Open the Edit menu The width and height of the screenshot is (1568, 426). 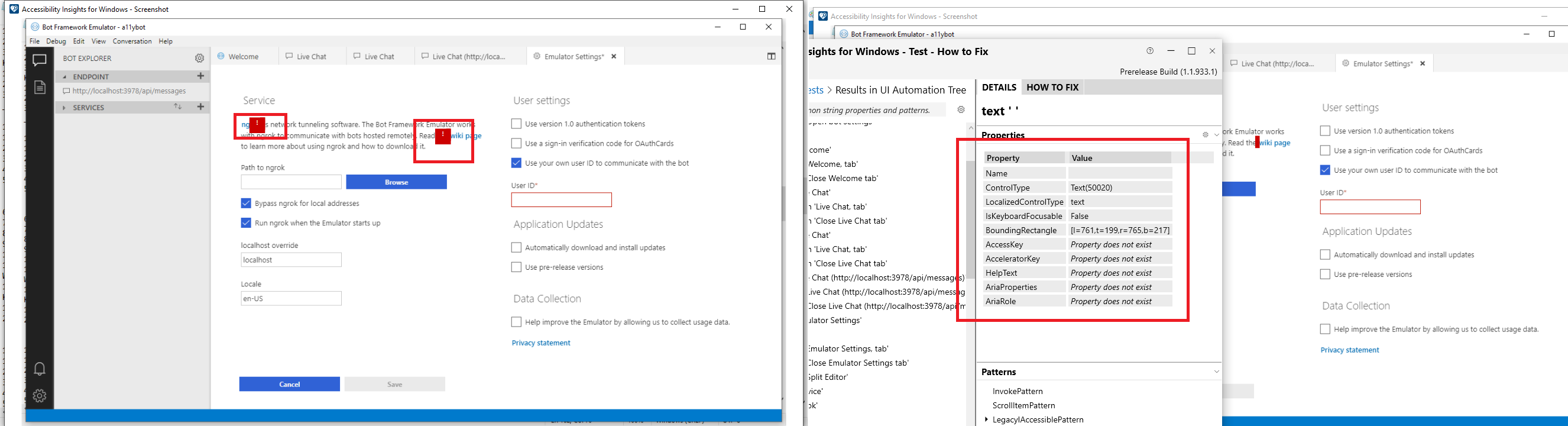[79, 41]
